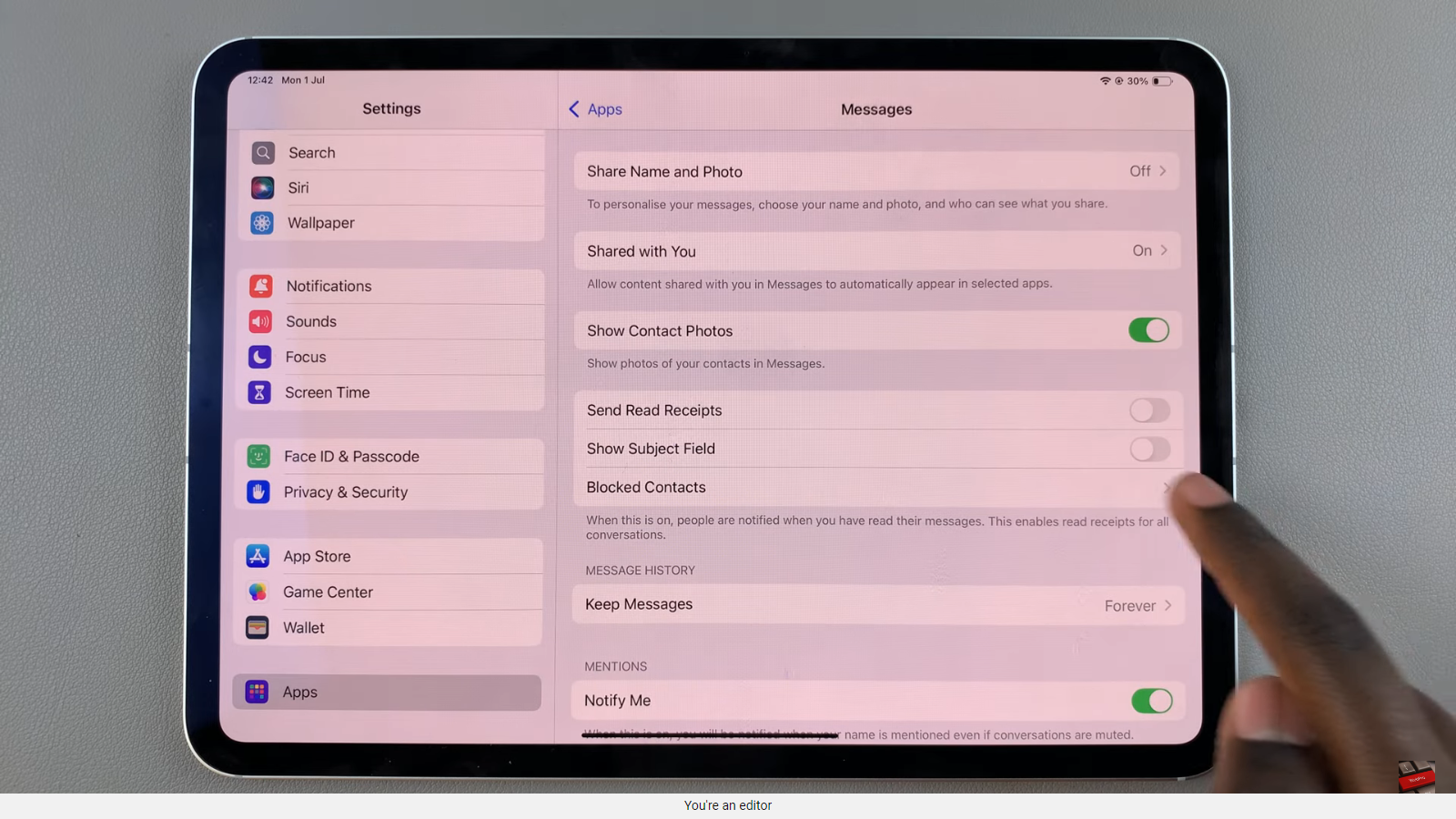
Task: Open Face ID & Passcode settings
Action: pyautogui.click(x=390, y=456)
